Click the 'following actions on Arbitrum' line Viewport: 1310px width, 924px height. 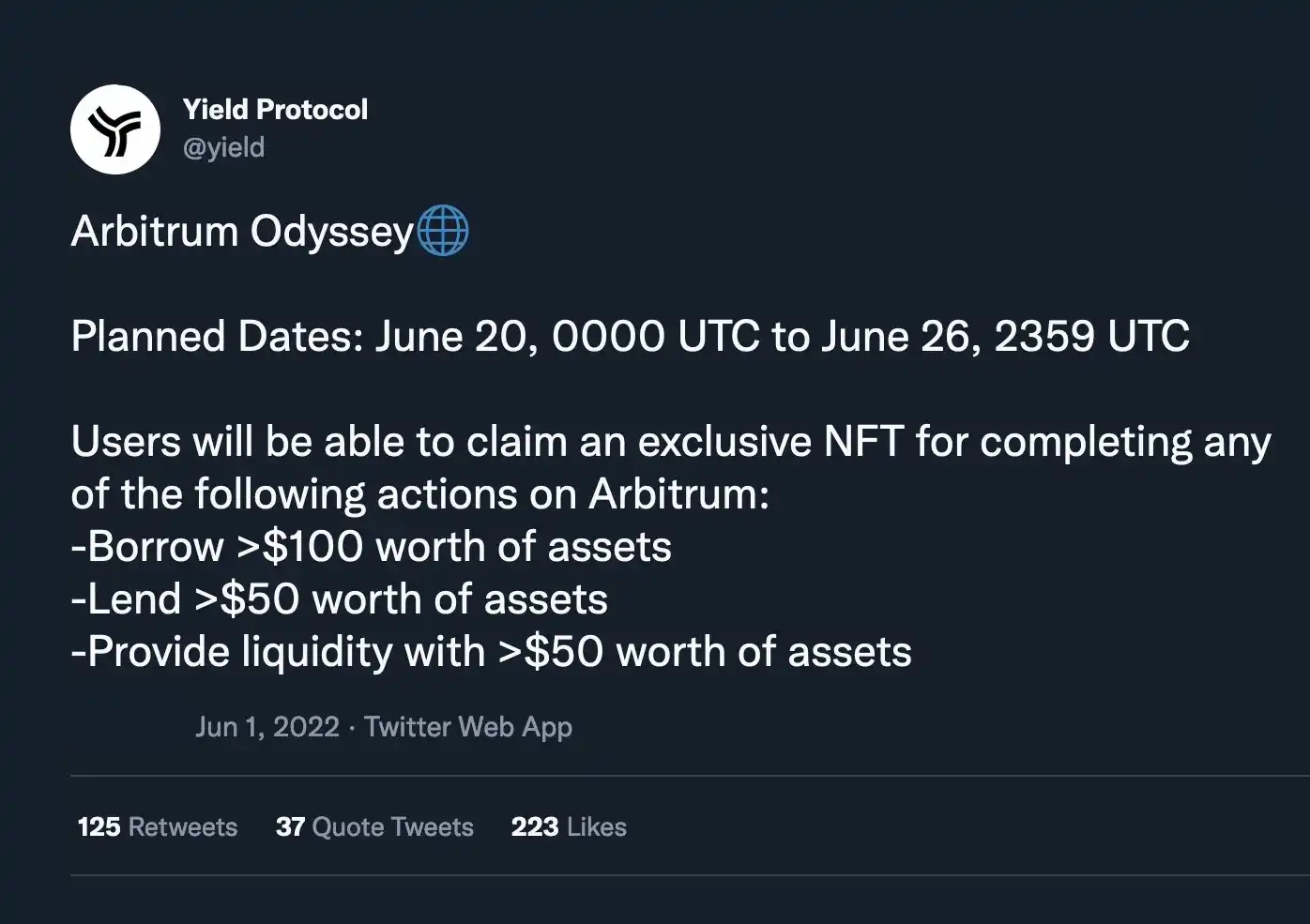coord(420,494)
